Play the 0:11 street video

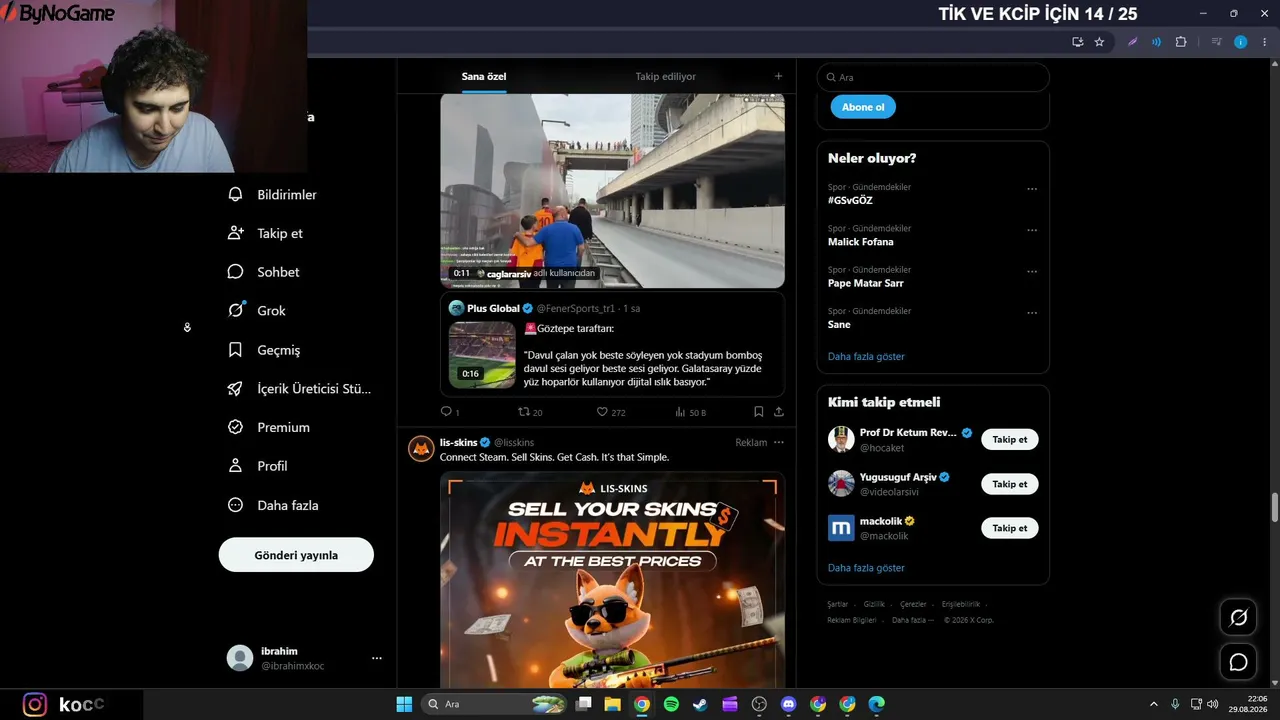pyautogui.click(x=612, y=191)
